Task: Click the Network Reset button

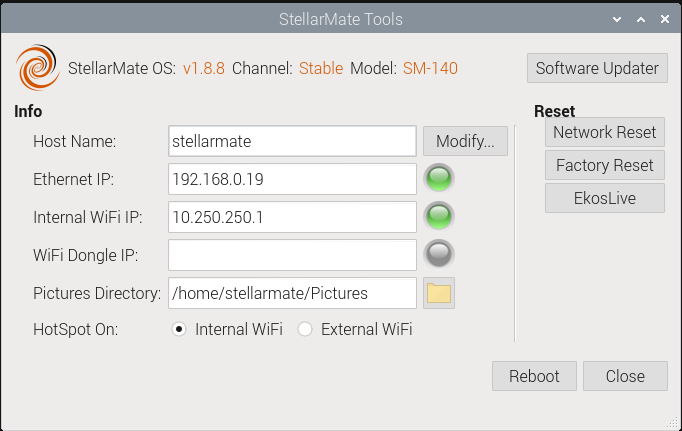Action: [605, 132]
